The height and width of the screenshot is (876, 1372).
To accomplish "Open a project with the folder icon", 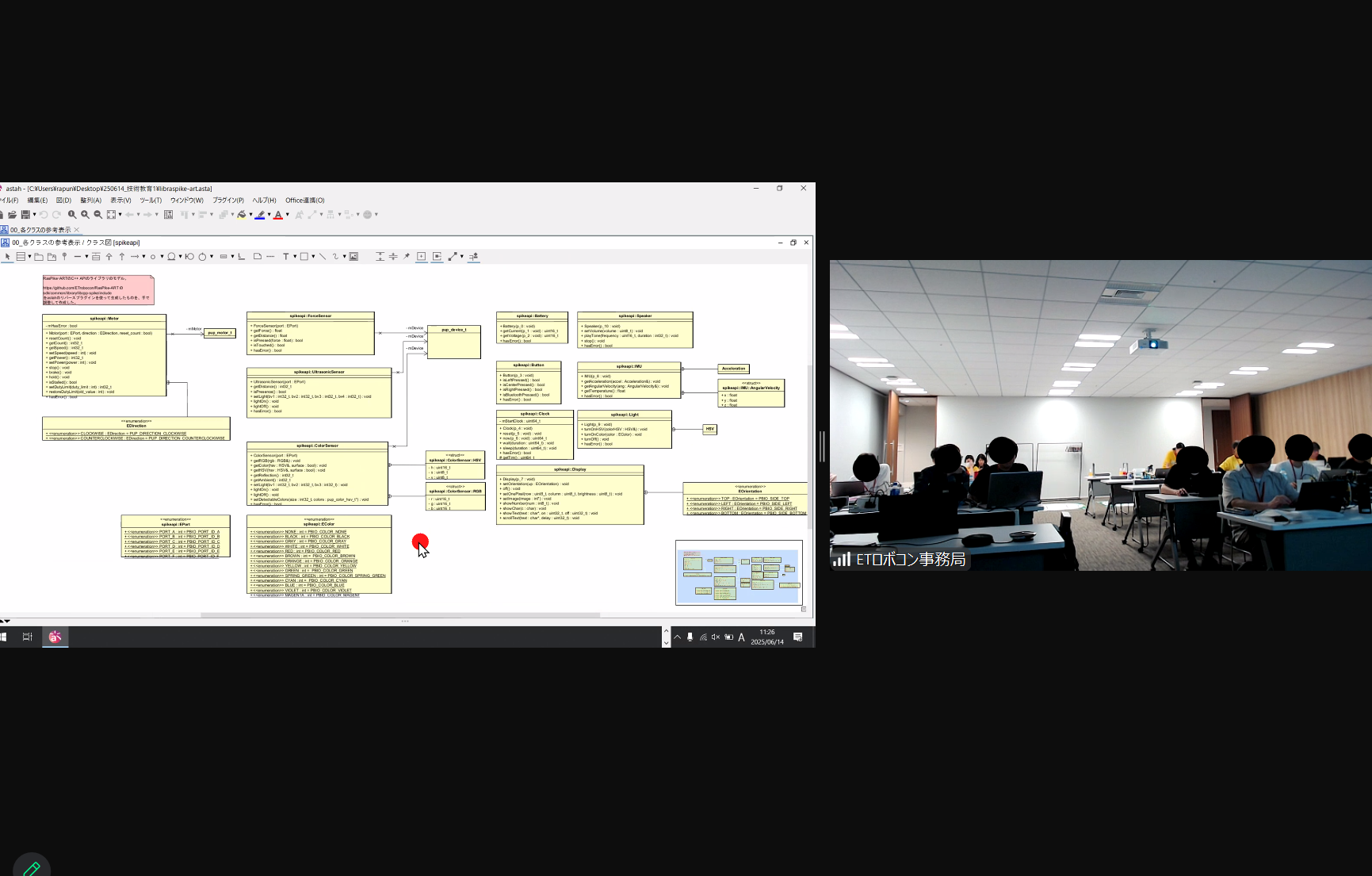I will pyautogui.click(x=12, y=215).
